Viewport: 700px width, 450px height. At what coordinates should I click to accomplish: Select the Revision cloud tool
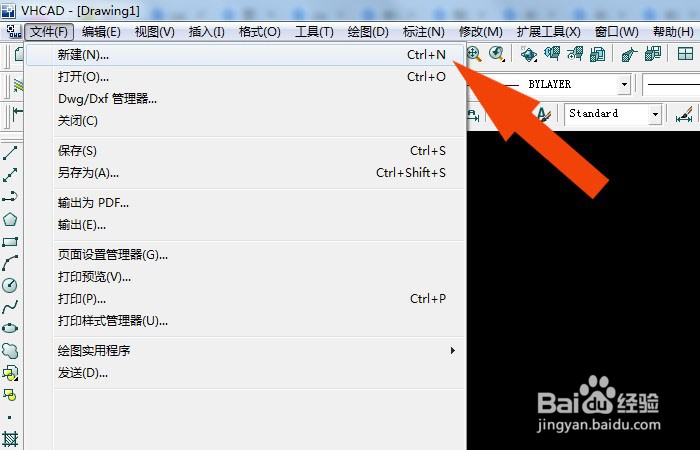click(10, 350)
